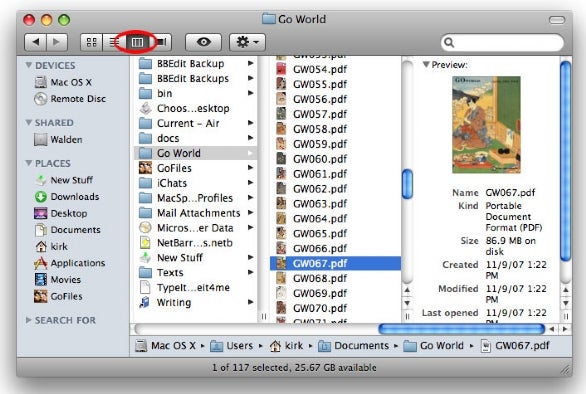Click the horizontal scrollbar left arrow

[552, 329]
